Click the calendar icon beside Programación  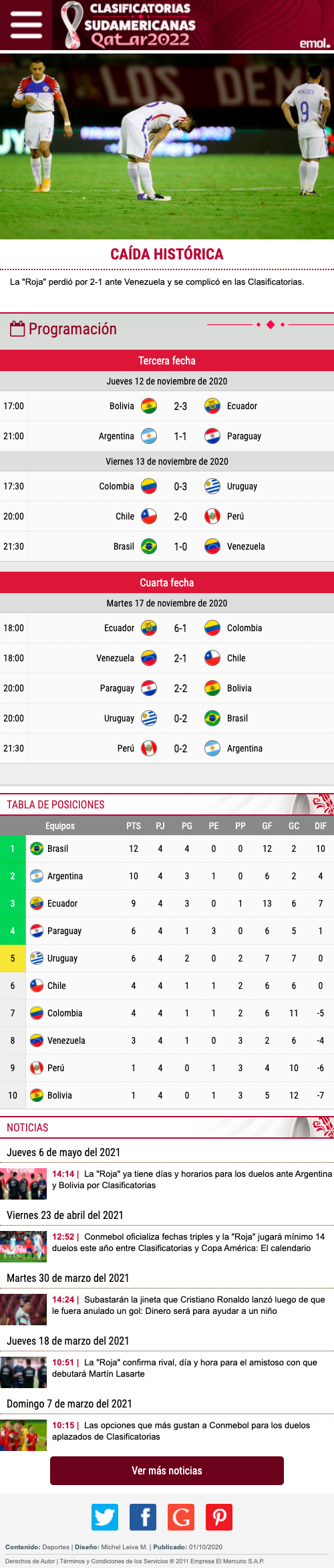17,328
